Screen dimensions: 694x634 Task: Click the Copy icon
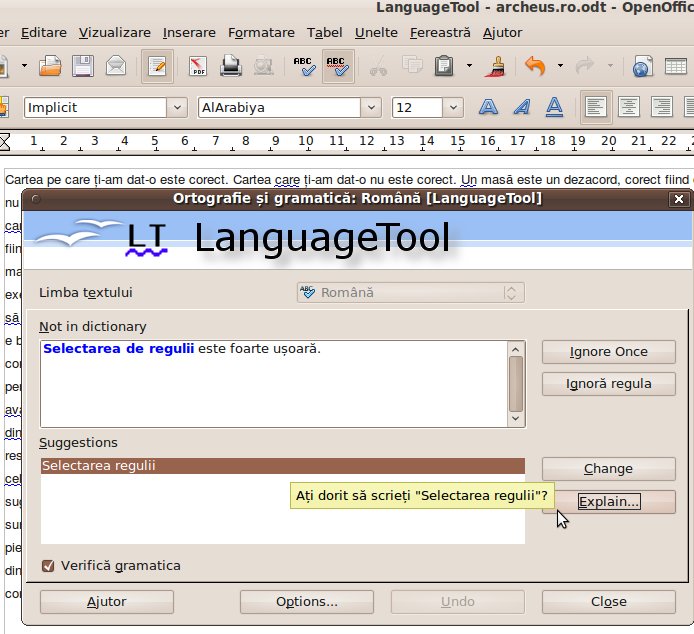[412, 66]
